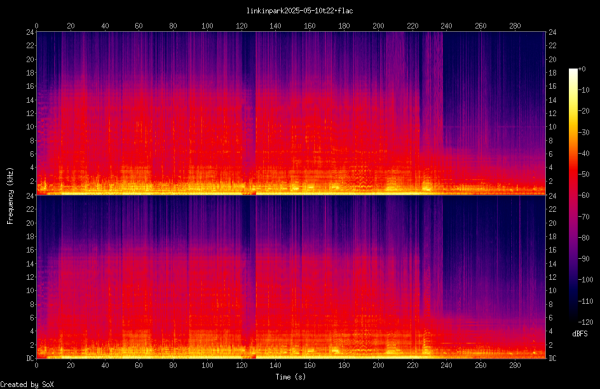Click the 'dBFS' legend label
Image resolution: width=600 pixels, height=389 pixels.
580,334
